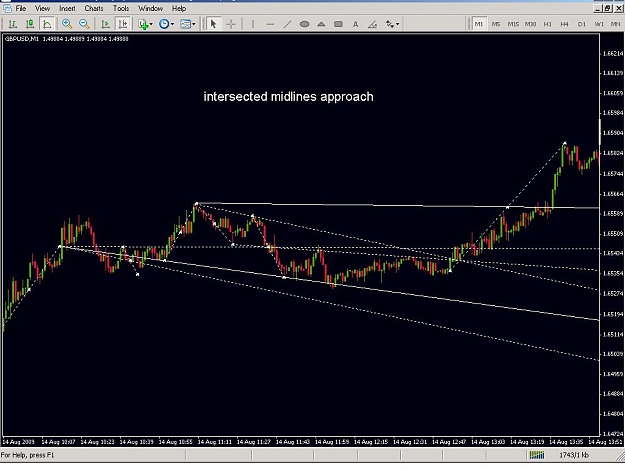Open the File menu
The width and height of the screenshot is (625, 469).
click(x=21, y=8)
